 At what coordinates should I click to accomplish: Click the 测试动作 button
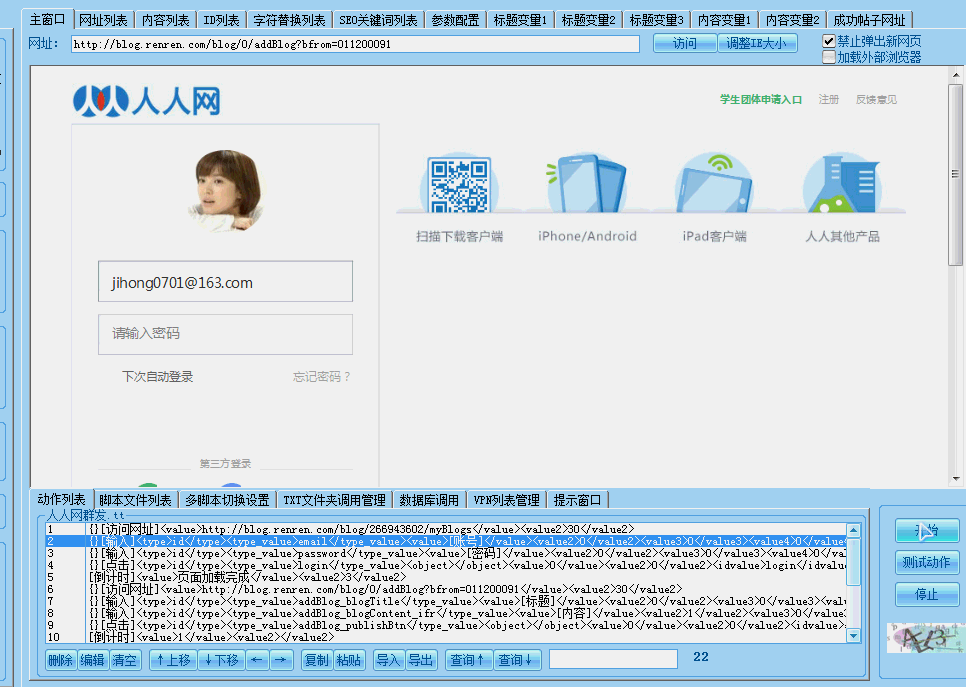tap(927, 562)
